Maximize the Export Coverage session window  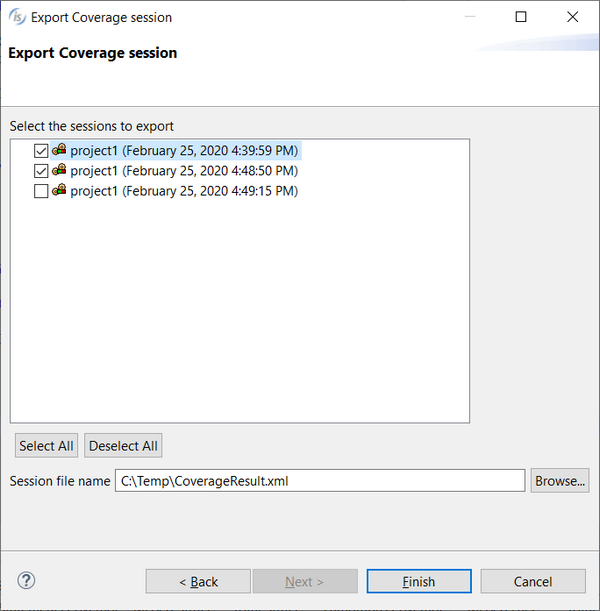pyautogui.click(x=521, y=17)
